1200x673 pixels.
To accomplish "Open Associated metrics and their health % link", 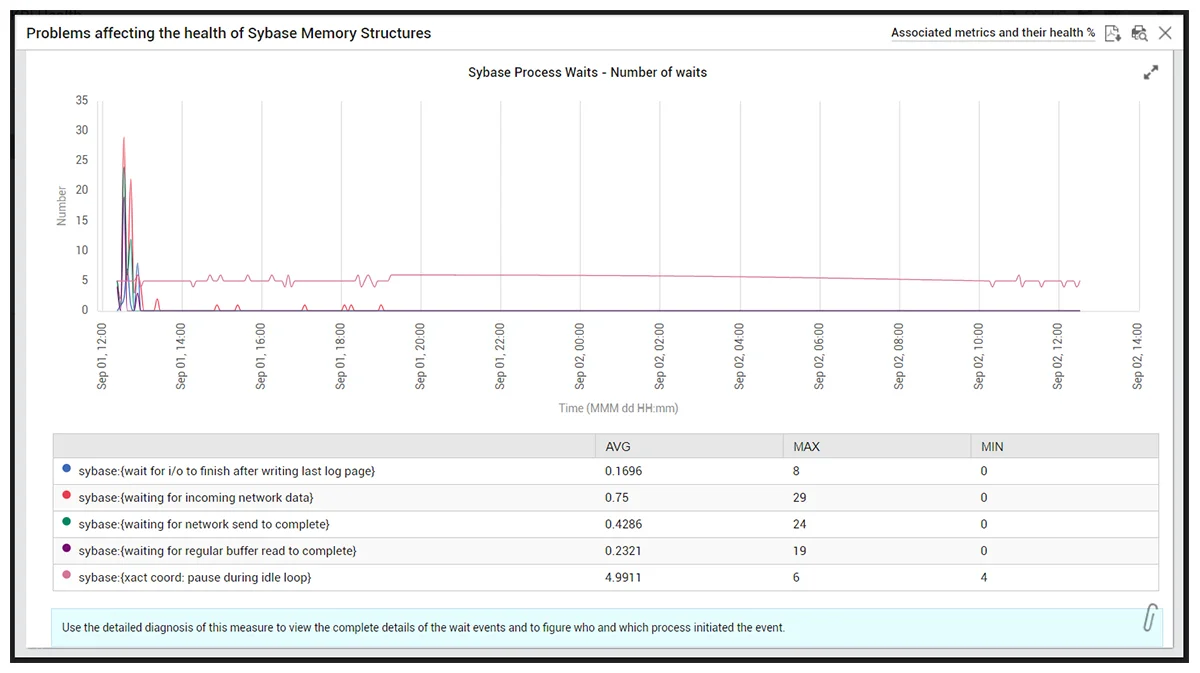I will (x=993, y=33).
